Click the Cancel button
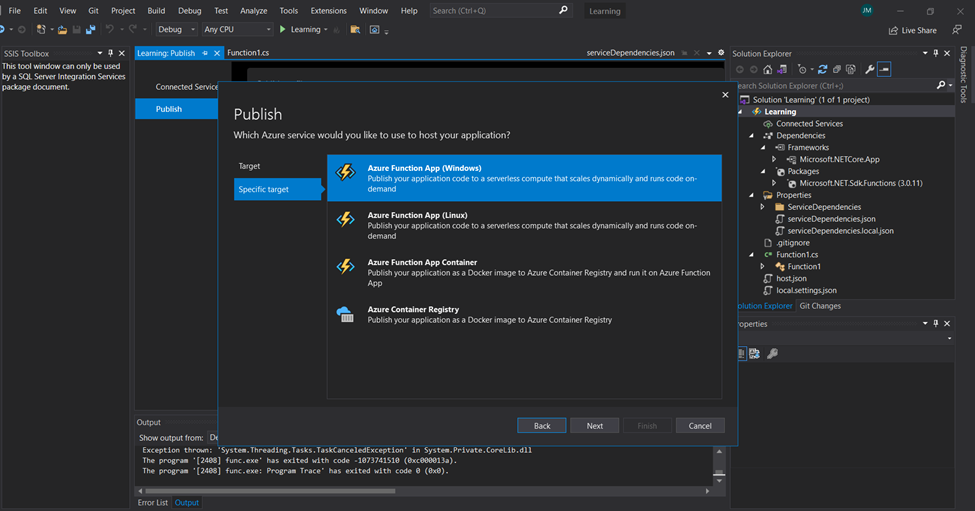Image resolution: width=975 pixels, height=511 pixels. (700, 426)
